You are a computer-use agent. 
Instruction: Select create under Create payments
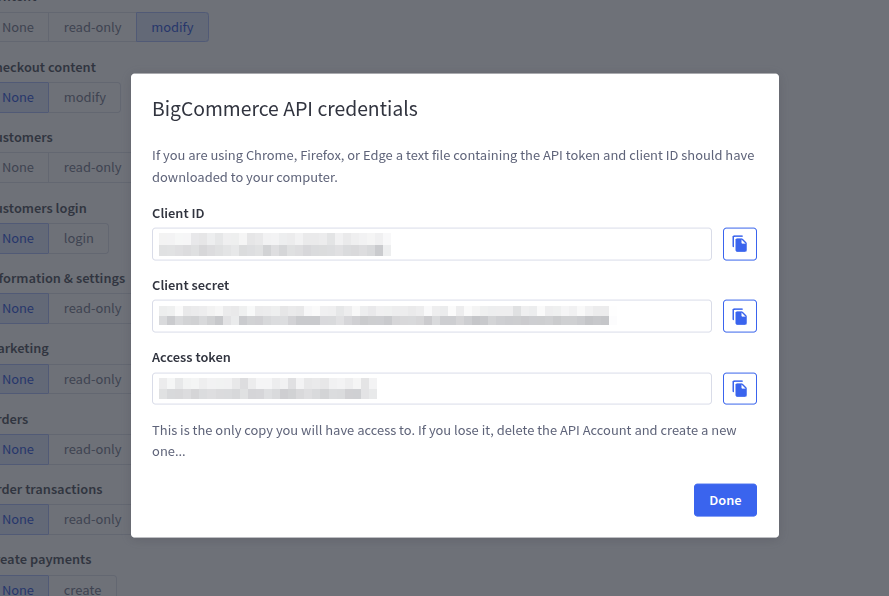pos(82,587)
